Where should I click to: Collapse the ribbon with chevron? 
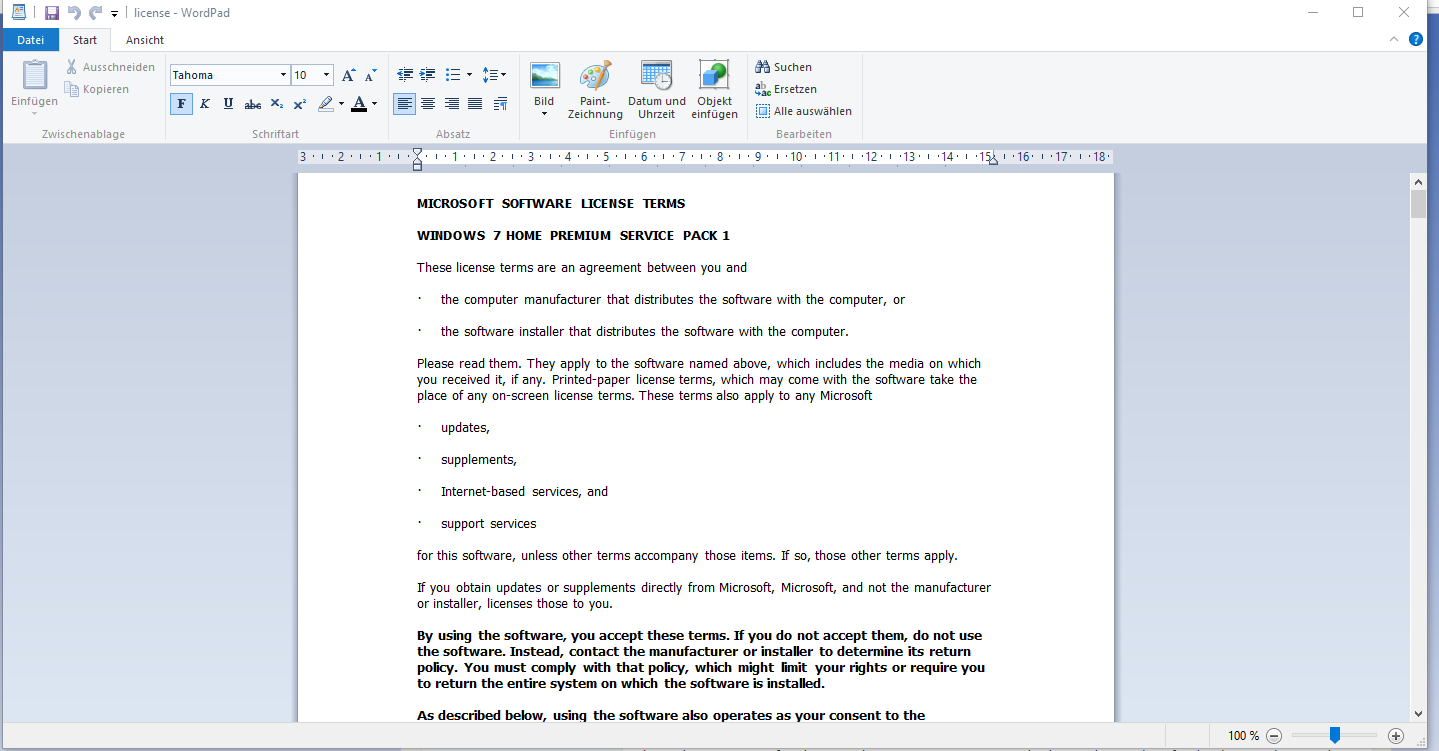tap(1394, 40)
